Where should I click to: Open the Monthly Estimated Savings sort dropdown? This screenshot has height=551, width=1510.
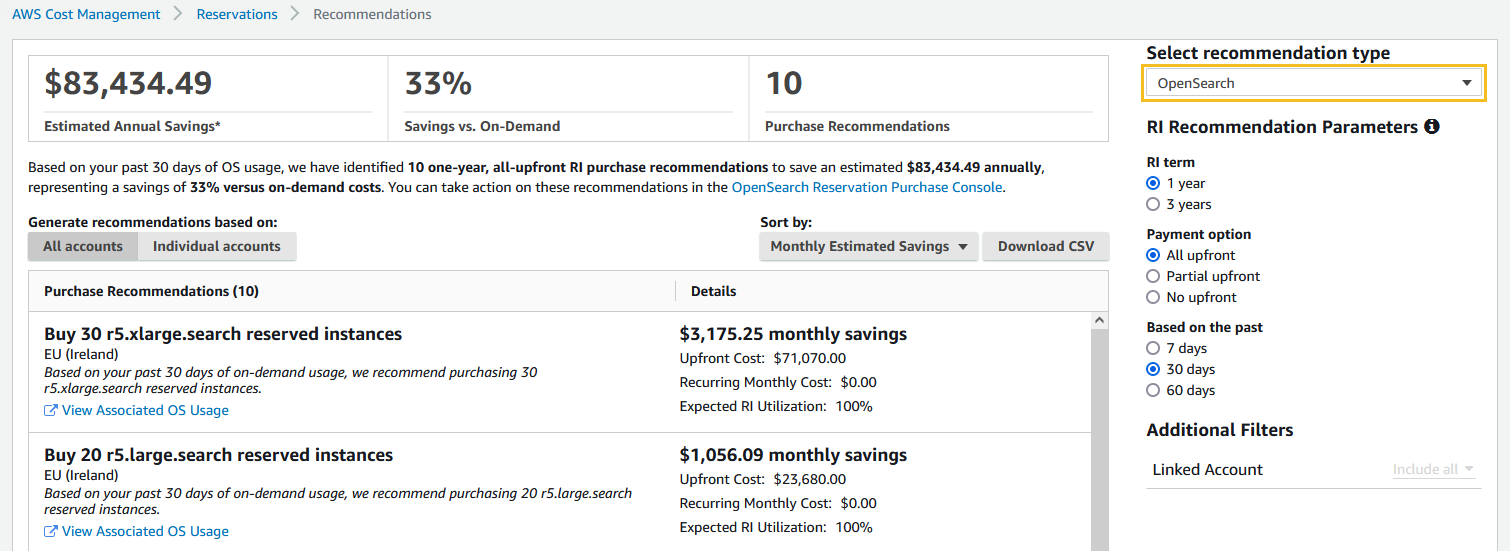tap(868, 246)
